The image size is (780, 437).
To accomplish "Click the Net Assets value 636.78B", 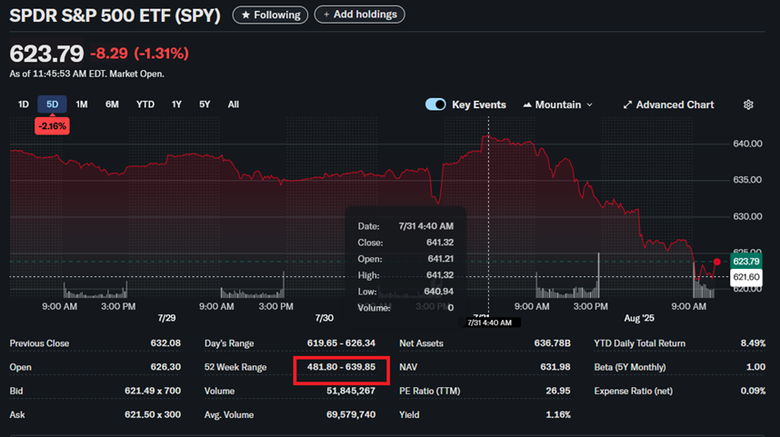I will (x=552, y=343).
